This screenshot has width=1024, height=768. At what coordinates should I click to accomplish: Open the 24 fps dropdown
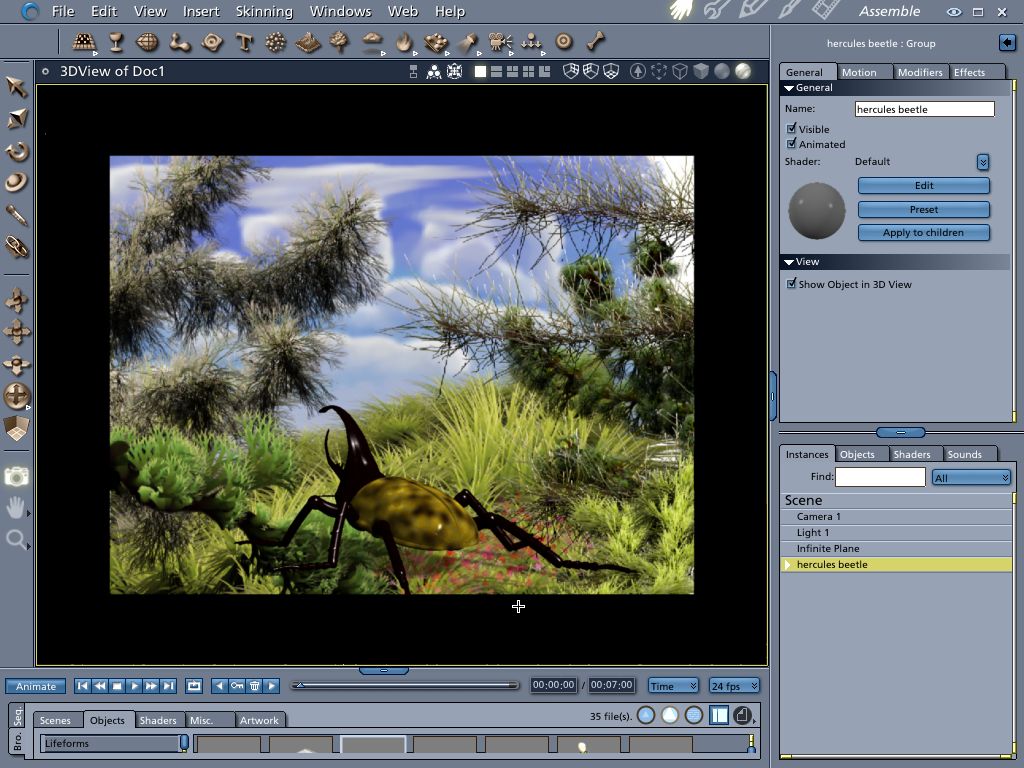click(734, 686)
